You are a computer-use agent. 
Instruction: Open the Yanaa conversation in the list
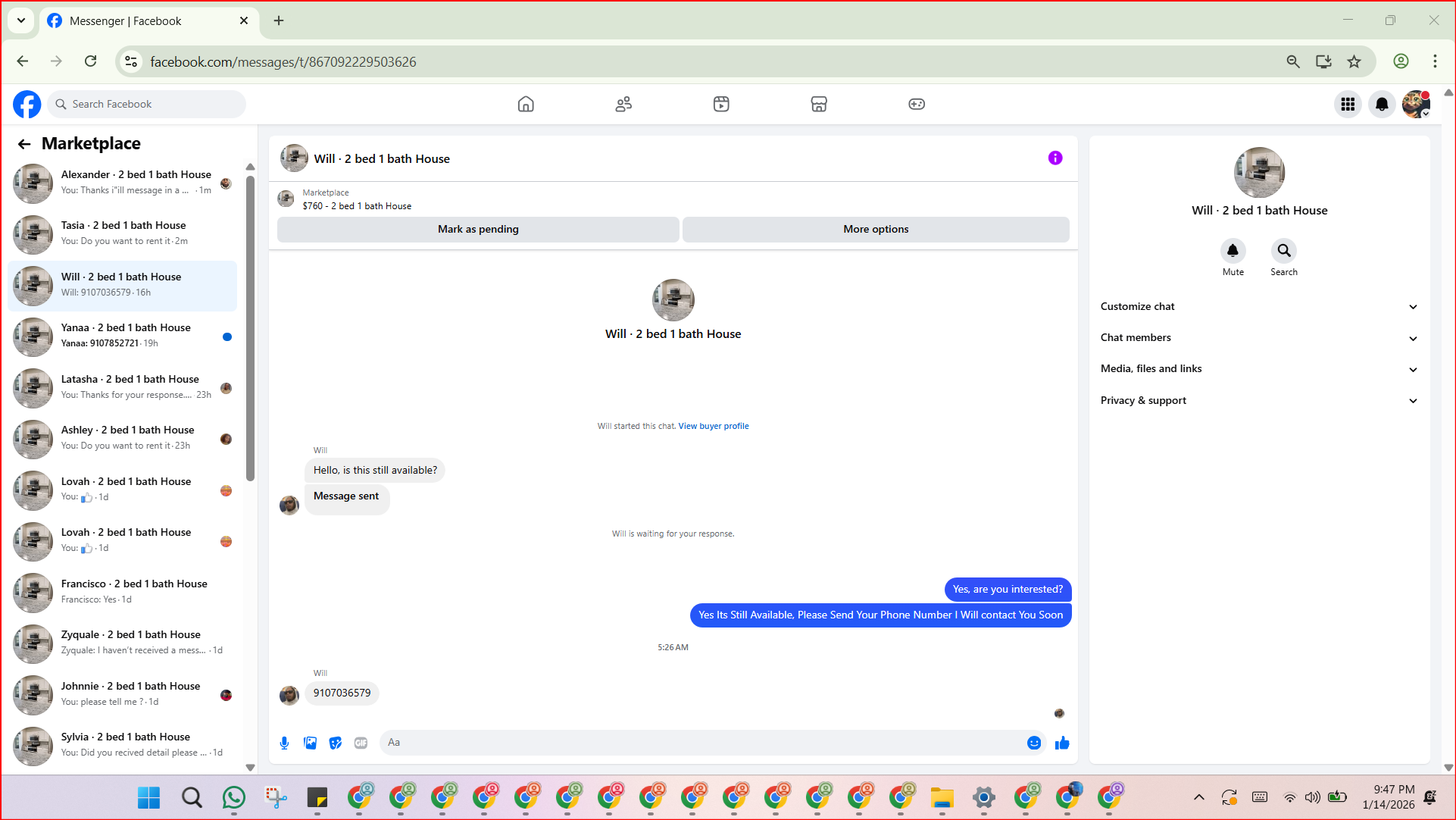coord(125,335)
